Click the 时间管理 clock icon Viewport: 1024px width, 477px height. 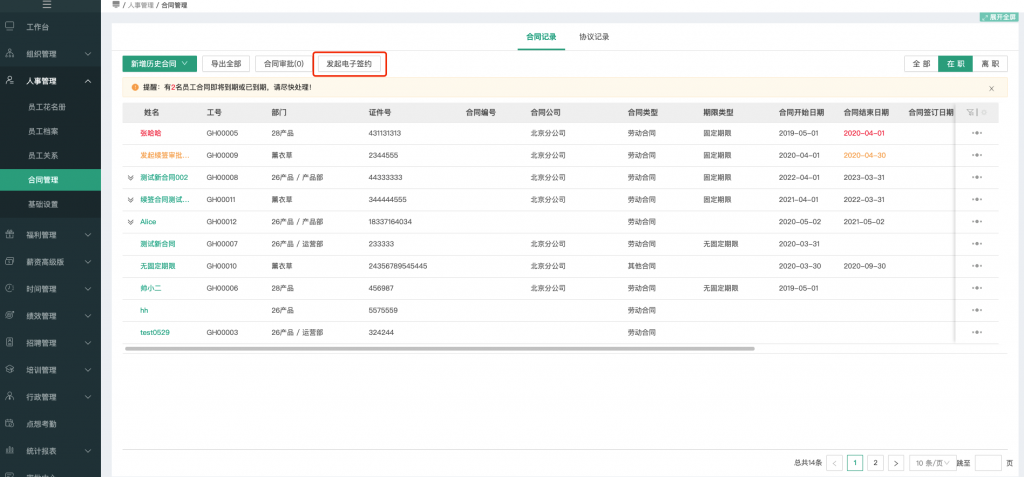[10, 288]
